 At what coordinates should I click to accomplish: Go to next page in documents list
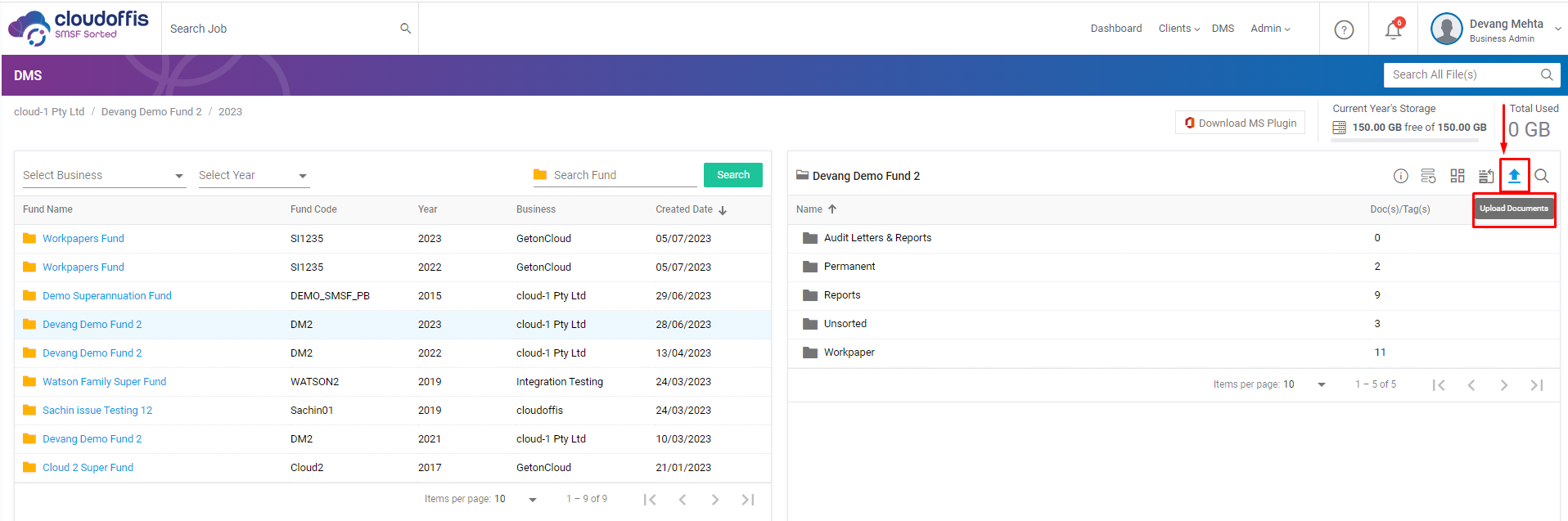[1504, 385]
